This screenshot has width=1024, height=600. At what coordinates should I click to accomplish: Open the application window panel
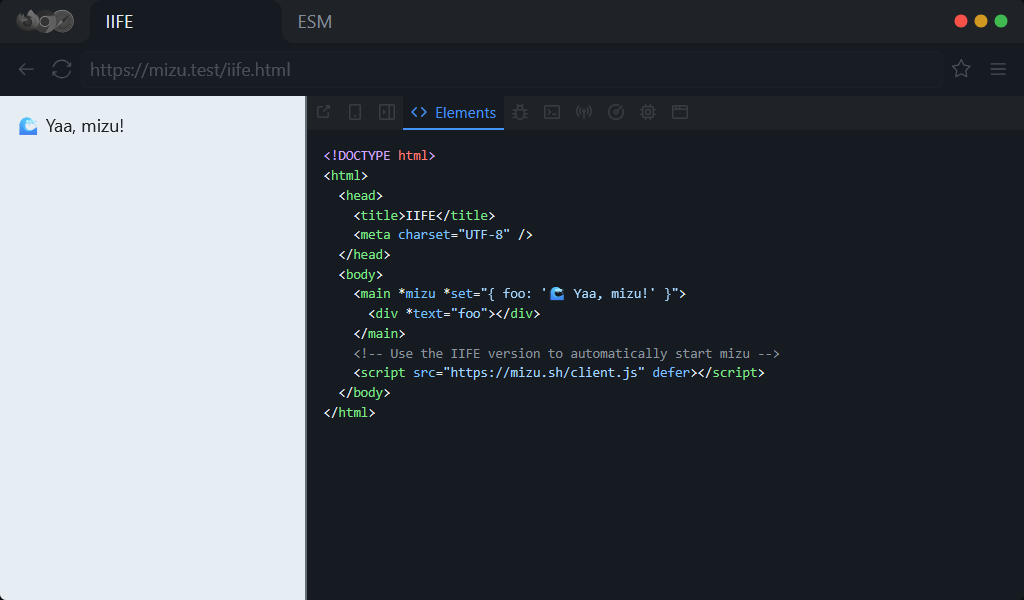[680, 112]
